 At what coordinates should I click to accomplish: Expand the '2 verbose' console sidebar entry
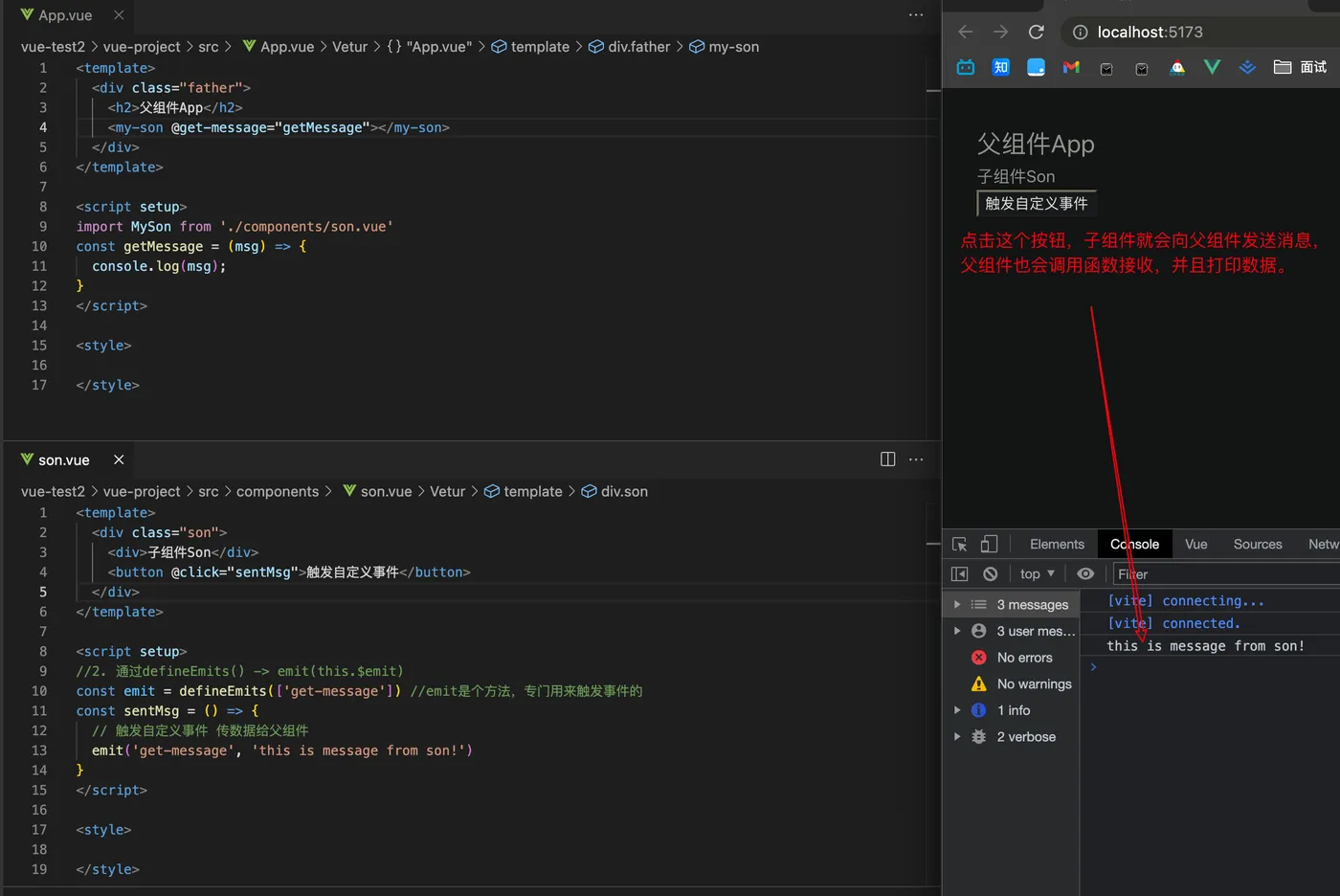pos(957,736)
